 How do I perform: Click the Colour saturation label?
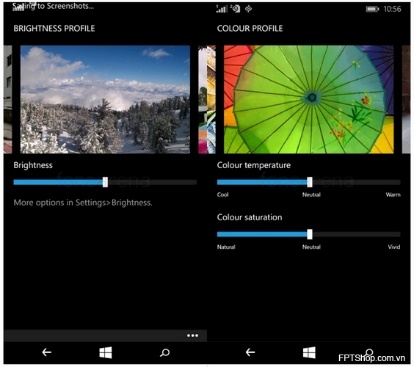[249, 217]
